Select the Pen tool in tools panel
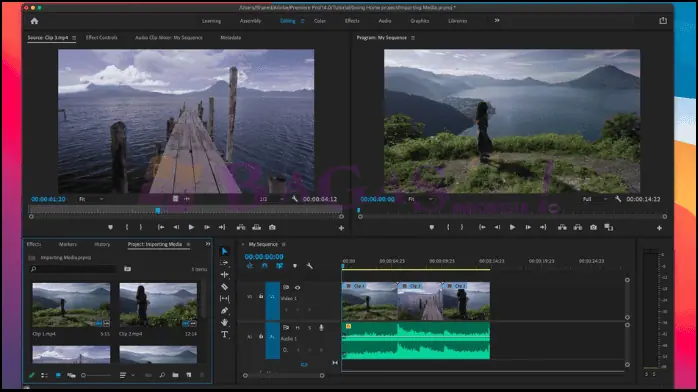Image resolution: width=698 pixels, height=392 pixels. coord(224,311)
